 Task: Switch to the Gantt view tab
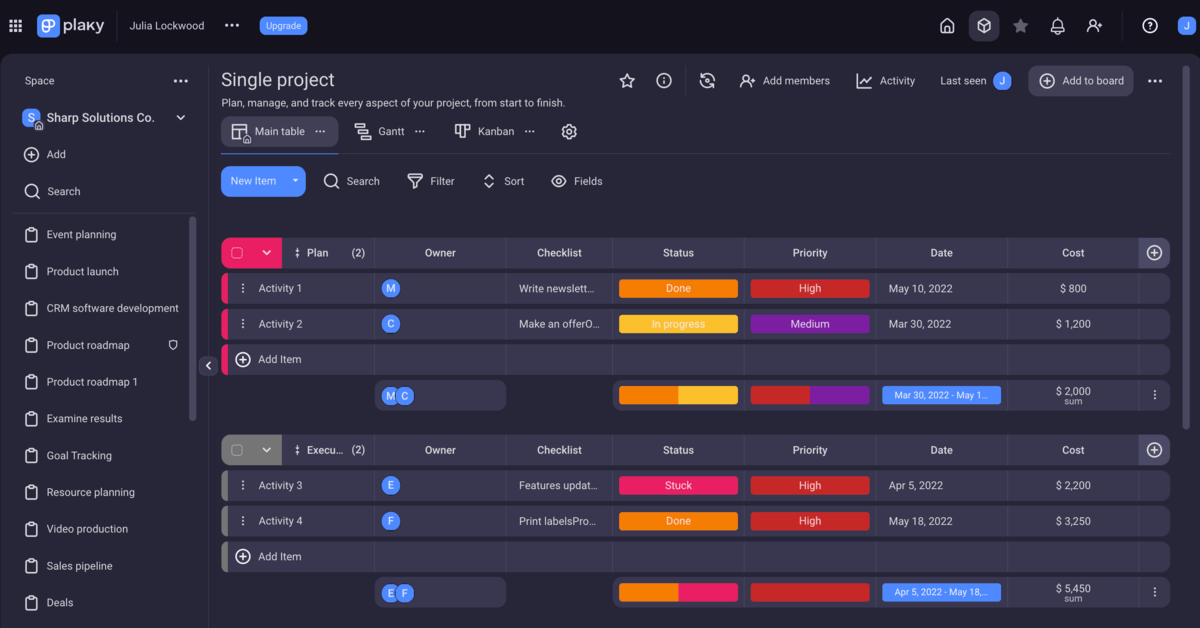[380, 131]
